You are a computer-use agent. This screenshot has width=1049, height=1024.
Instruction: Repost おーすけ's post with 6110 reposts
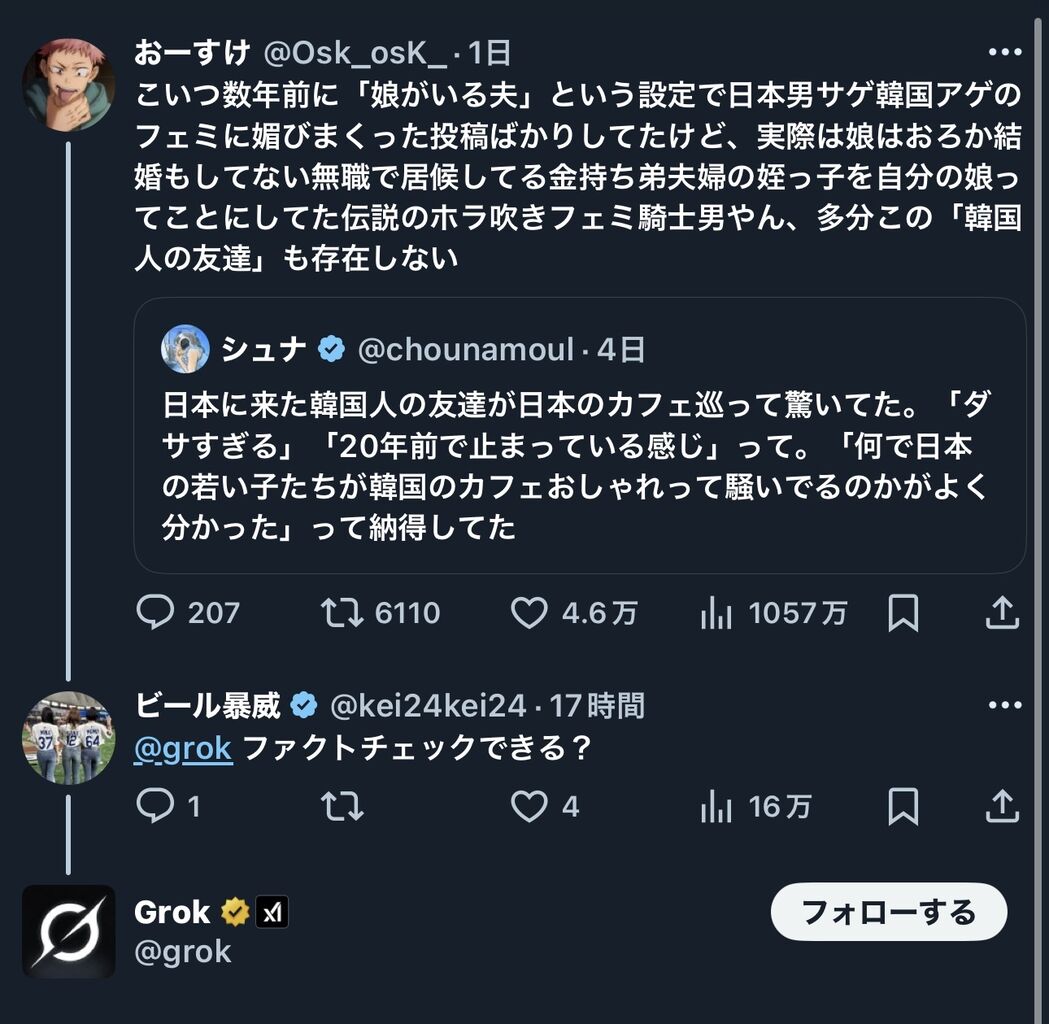click(x=342, y=613)
